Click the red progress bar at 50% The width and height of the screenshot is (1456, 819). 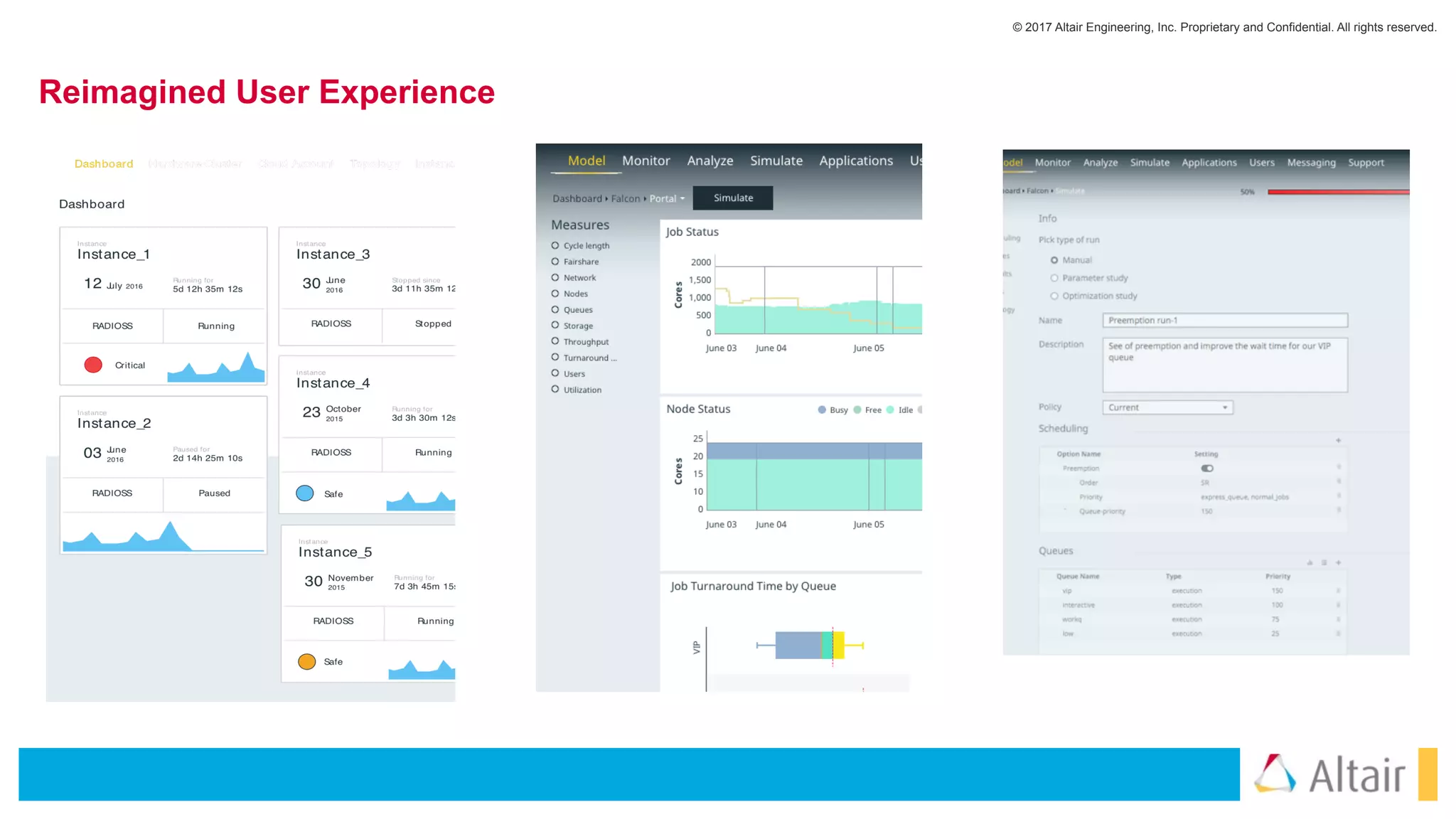tap(1337, 192)
